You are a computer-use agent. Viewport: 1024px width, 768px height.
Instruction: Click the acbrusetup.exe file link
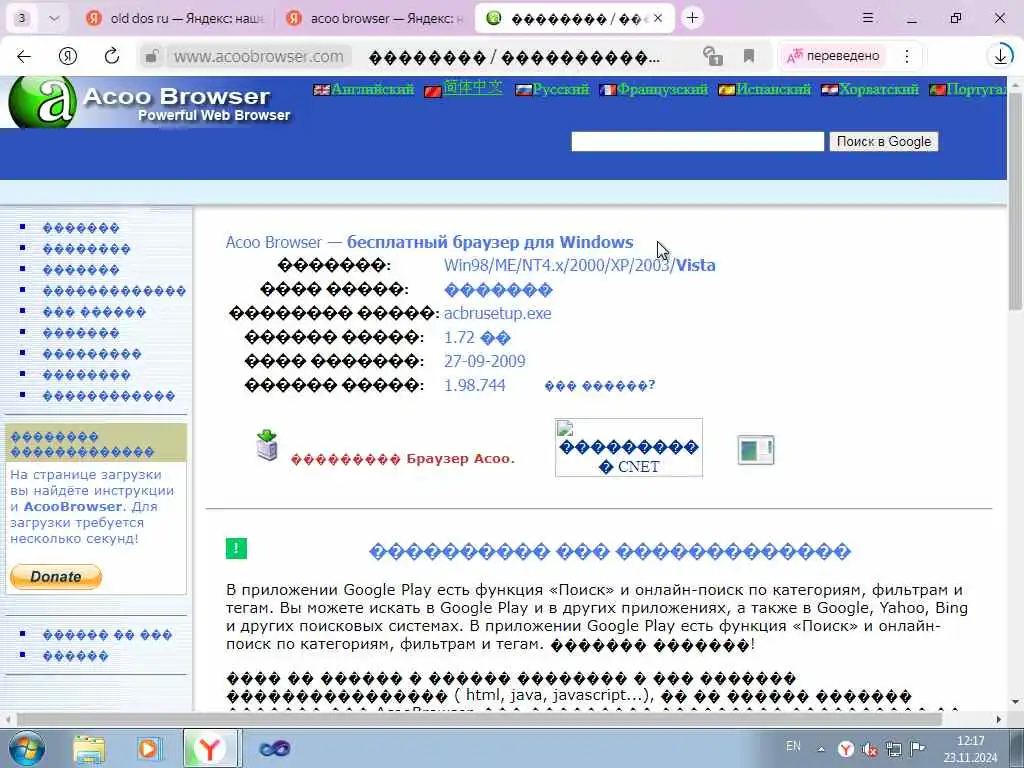pyautogui.click(x=498, y=313)
